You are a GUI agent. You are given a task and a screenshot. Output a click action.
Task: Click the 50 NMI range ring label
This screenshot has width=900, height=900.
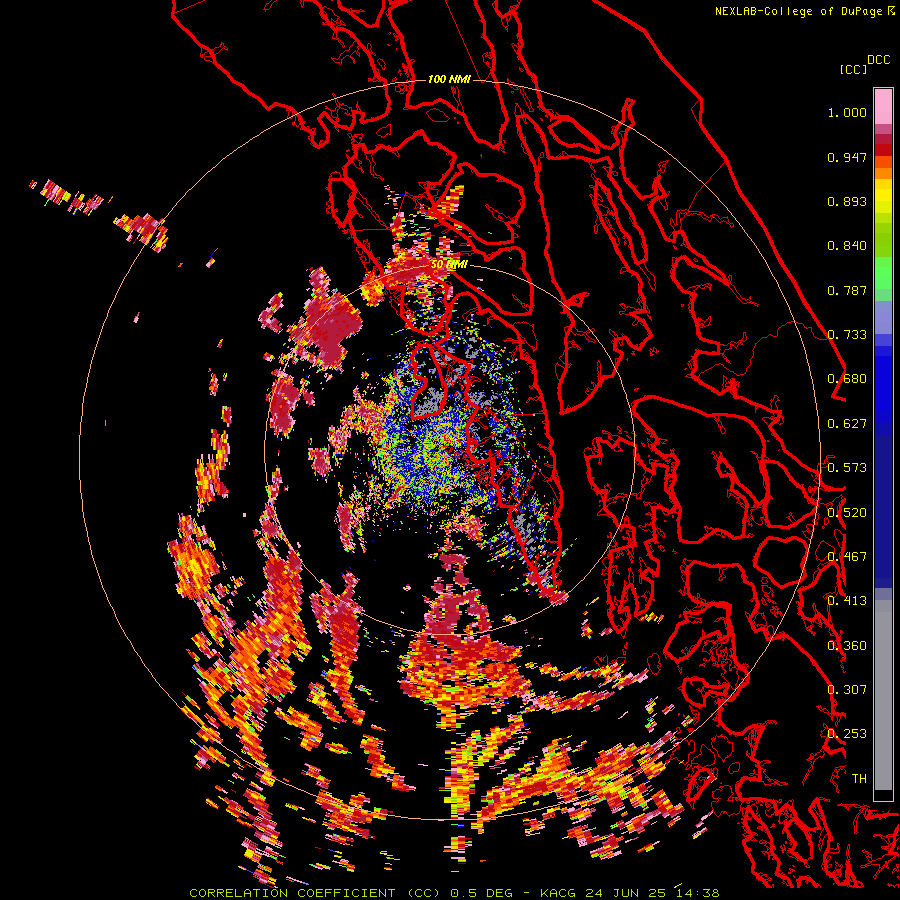(x=449, y=265)
